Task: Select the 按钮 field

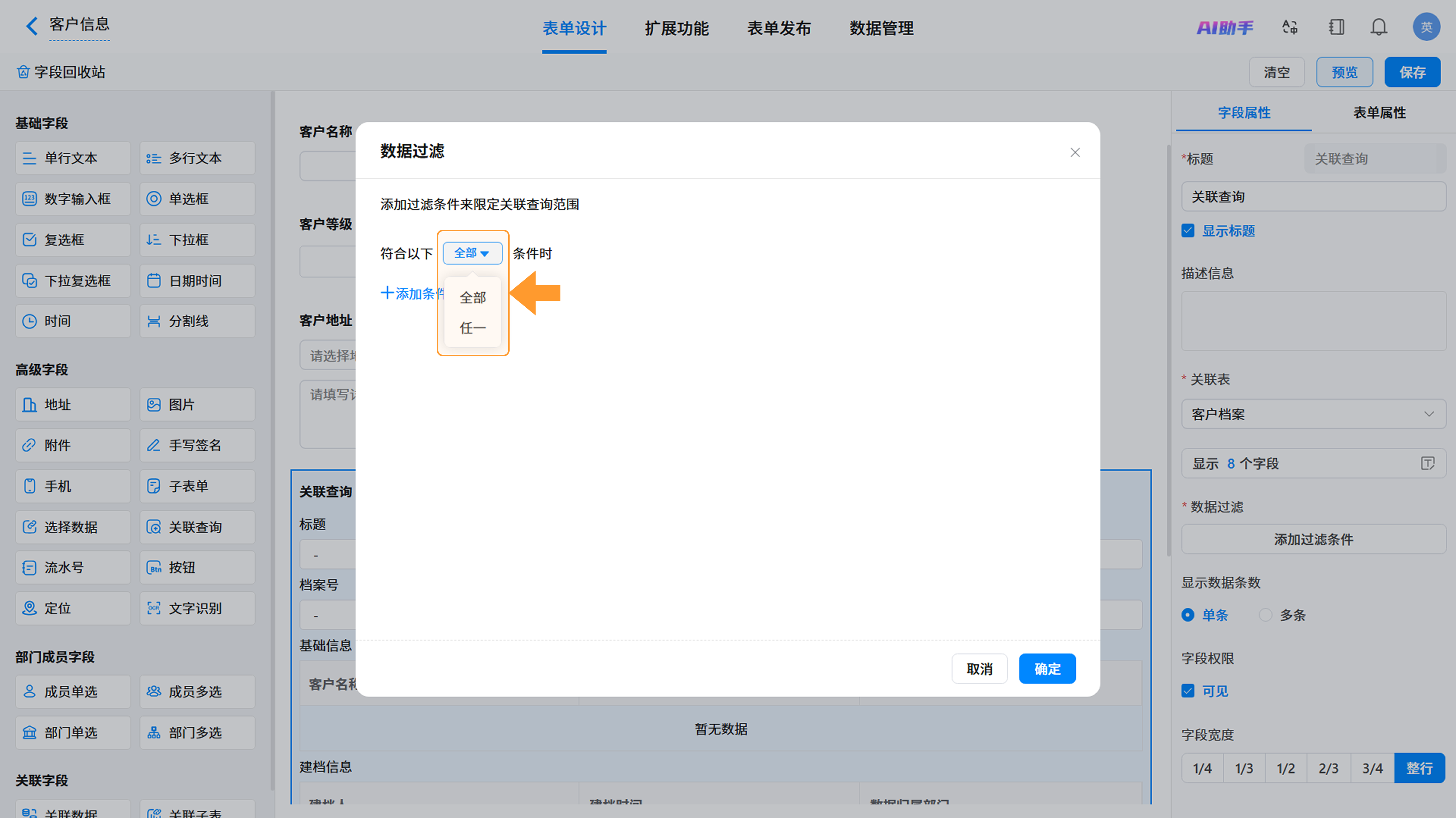Action: (x=197, y=568)
